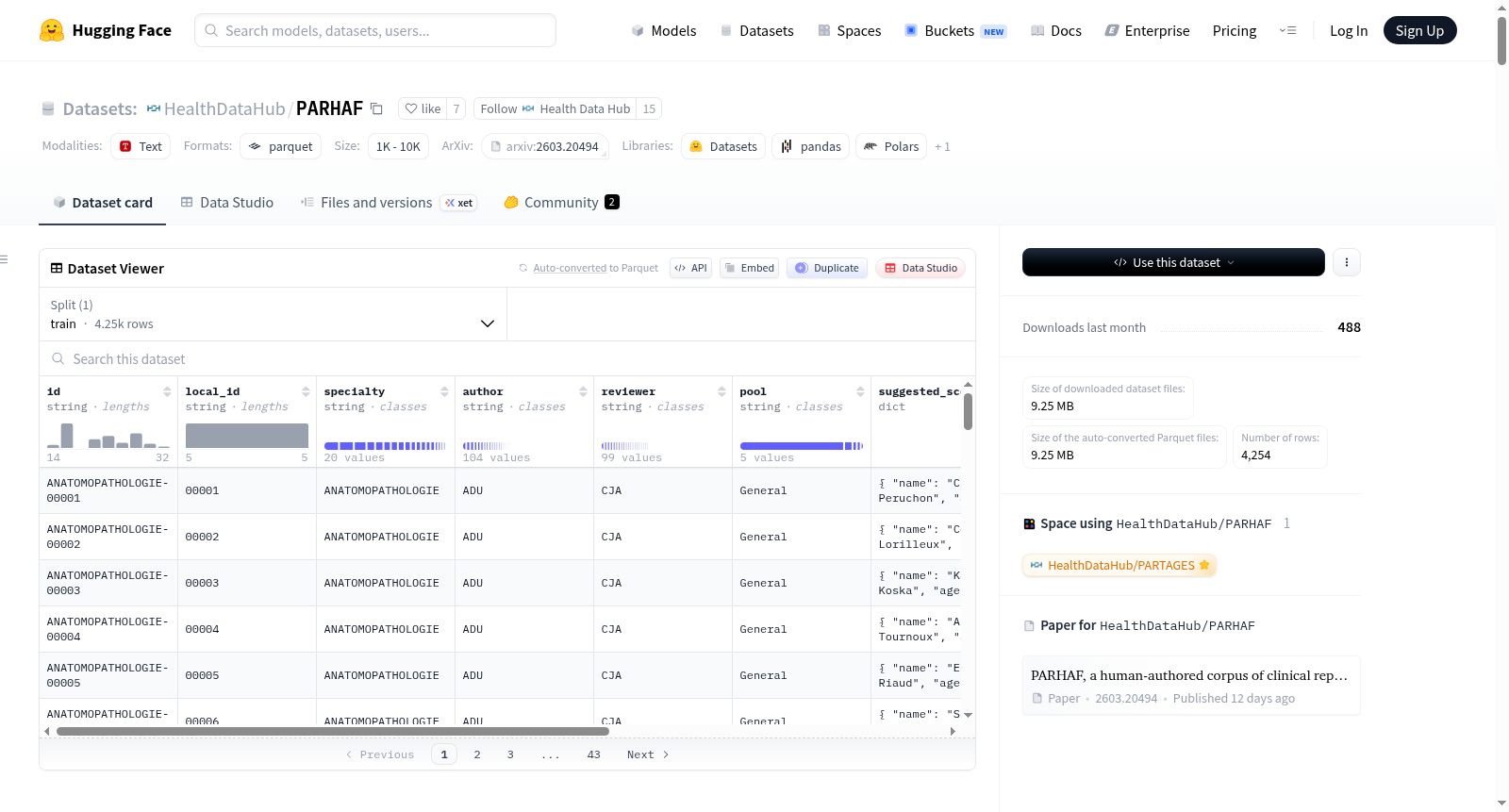This screenshot has width=1509, height=812.
Task: Open the Polars library tag
Action: (891, 146)
